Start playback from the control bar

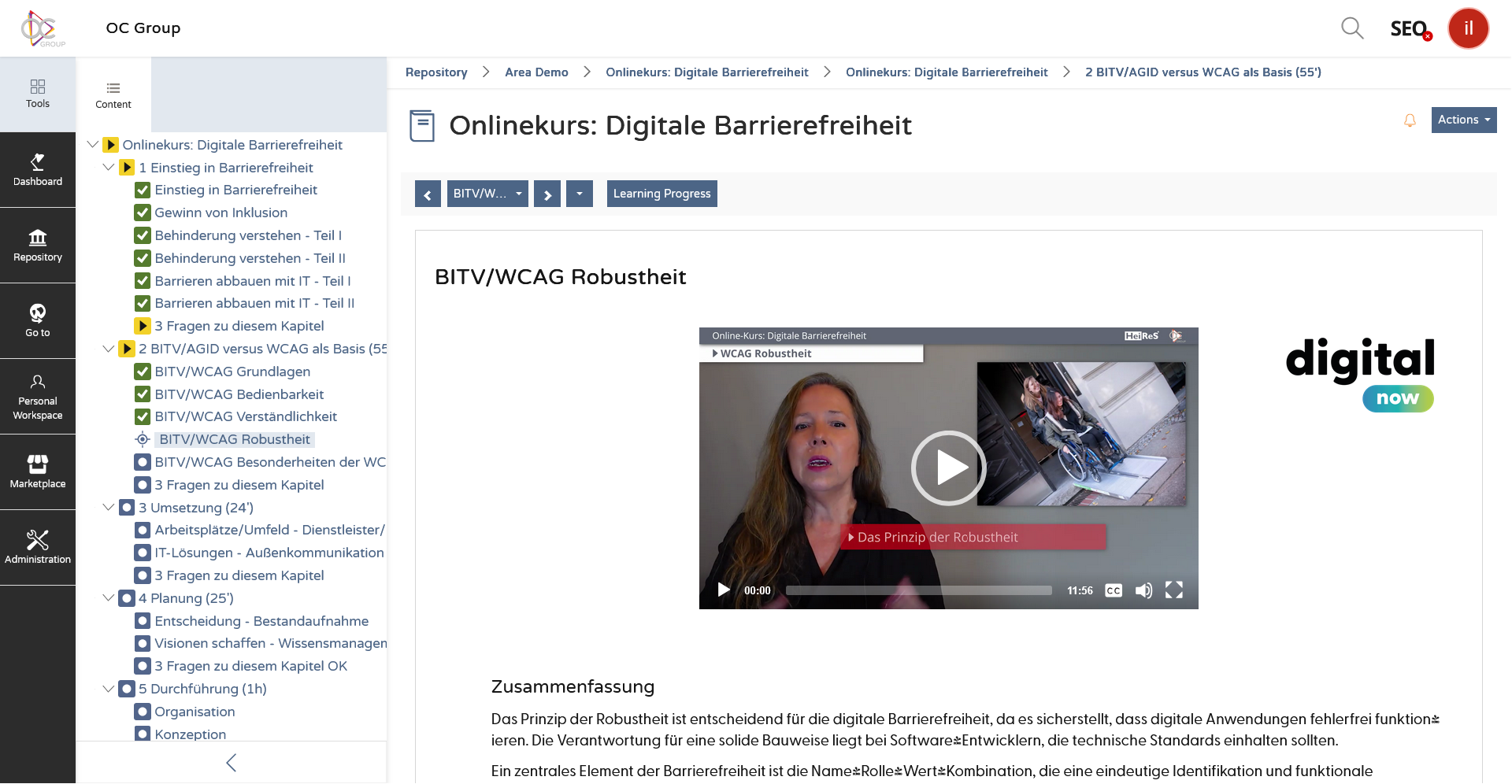click(x=724, y=590)
